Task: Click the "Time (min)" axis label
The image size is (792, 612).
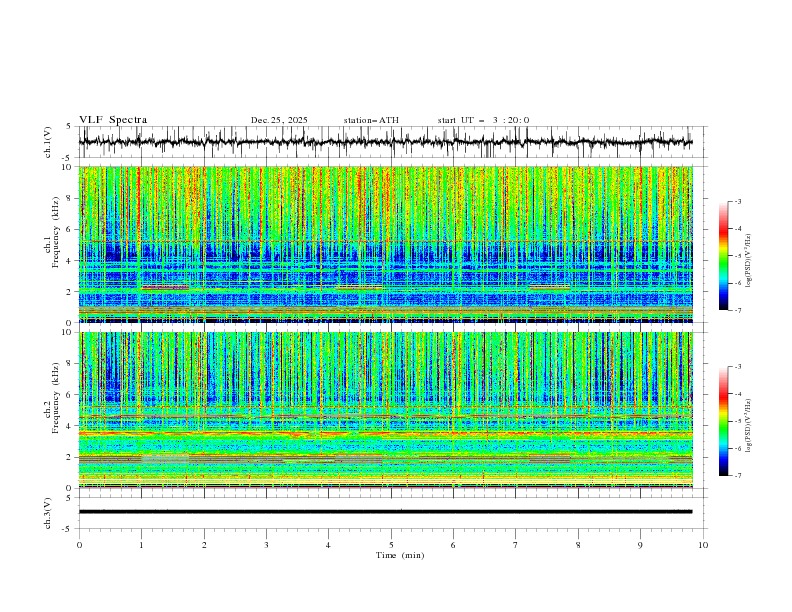Action: coord(400,554)
